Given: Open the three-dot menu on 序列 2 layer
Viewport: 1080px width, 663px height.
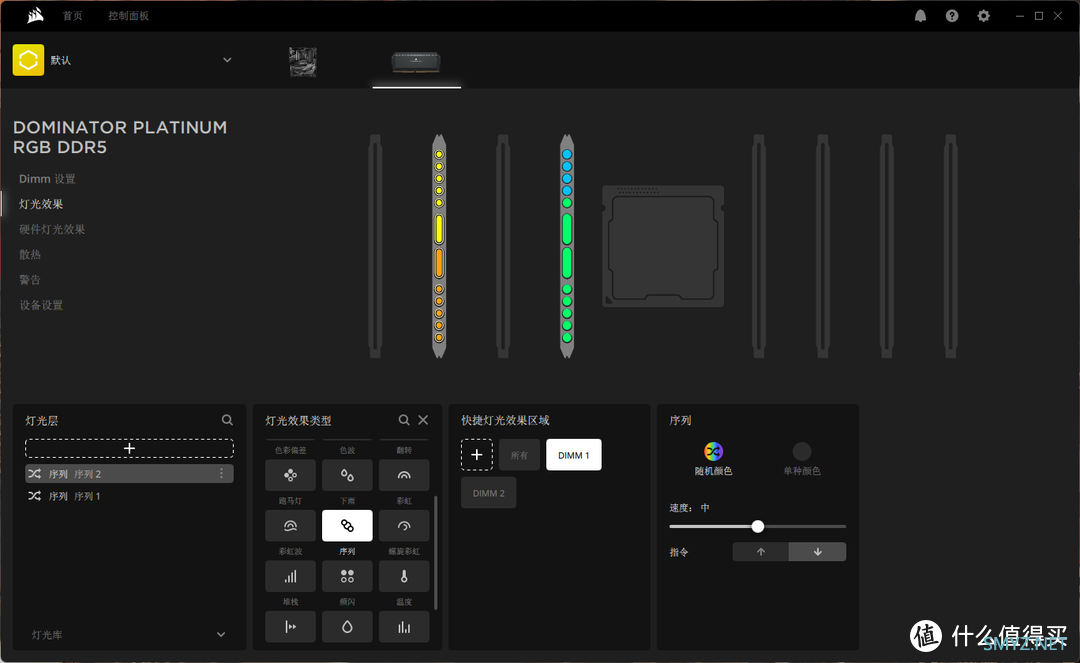Looking at the screenshot, I should pos(221,474).
